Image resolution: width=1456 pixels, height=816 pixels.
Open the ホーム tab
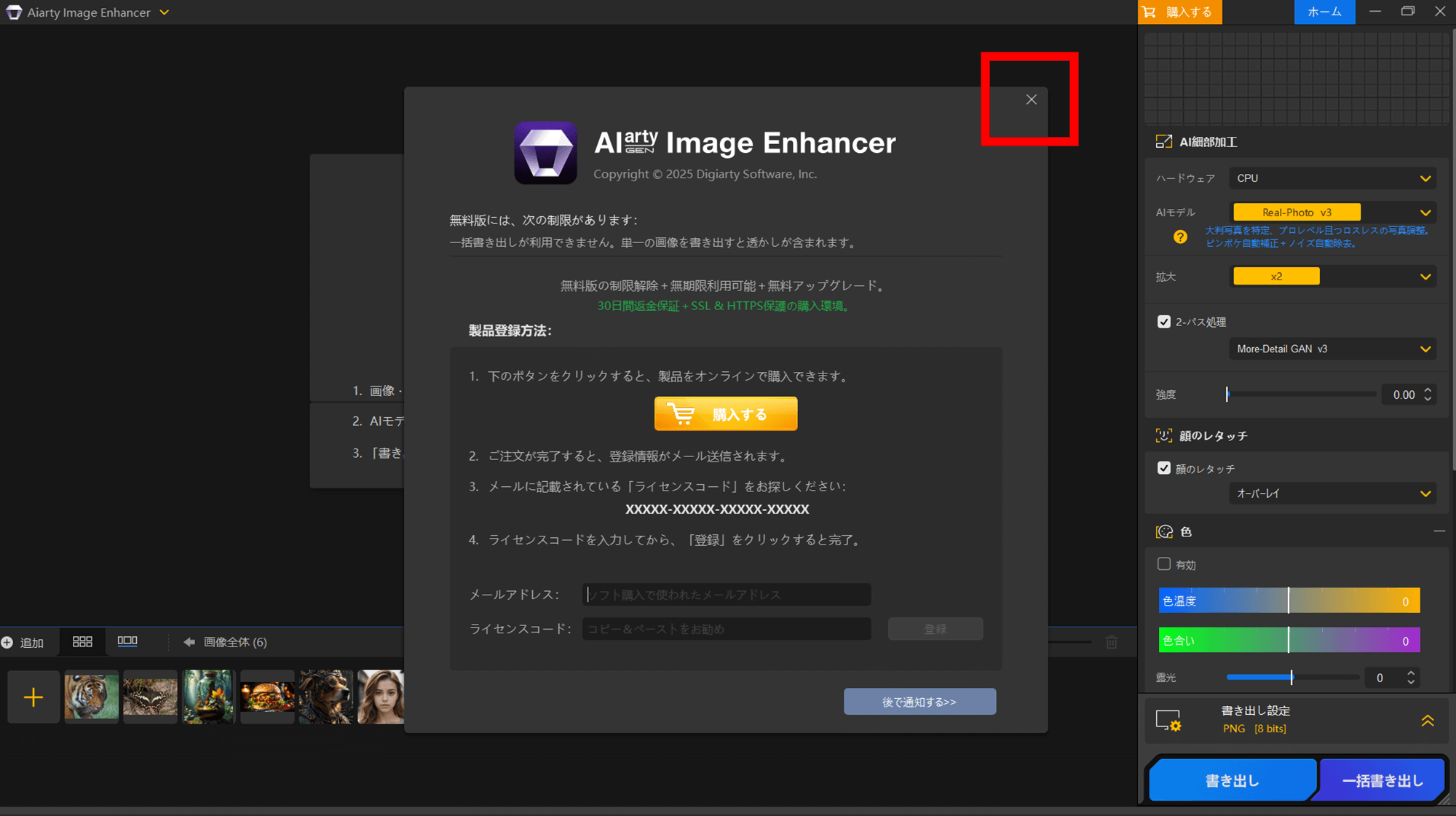1324,12
